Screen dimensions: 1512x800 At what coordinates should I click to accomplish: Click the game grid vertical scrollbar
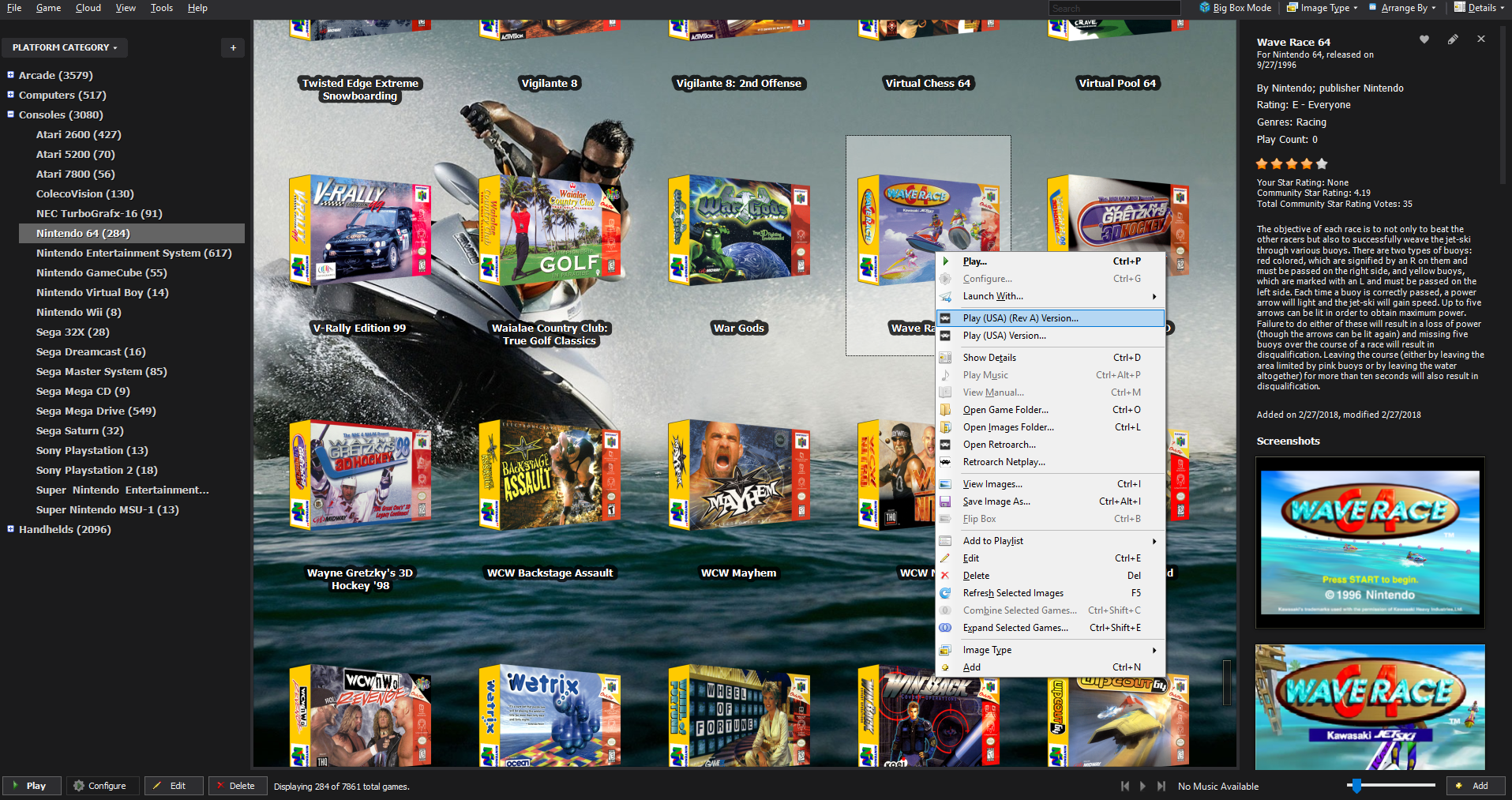pyautogui.click(x=1226, y=682)
